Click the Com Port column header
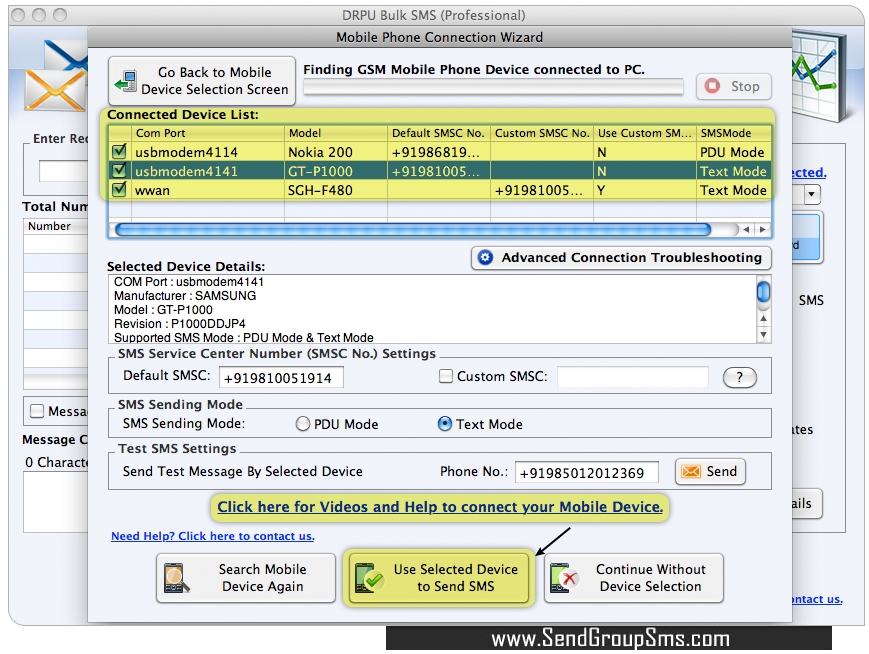The image size is (869, 654). coord(208,133)
